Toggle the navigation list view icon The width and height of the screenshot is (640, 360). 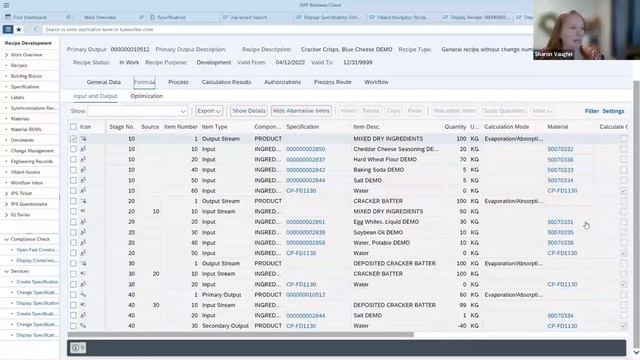(x=8, y=29)
